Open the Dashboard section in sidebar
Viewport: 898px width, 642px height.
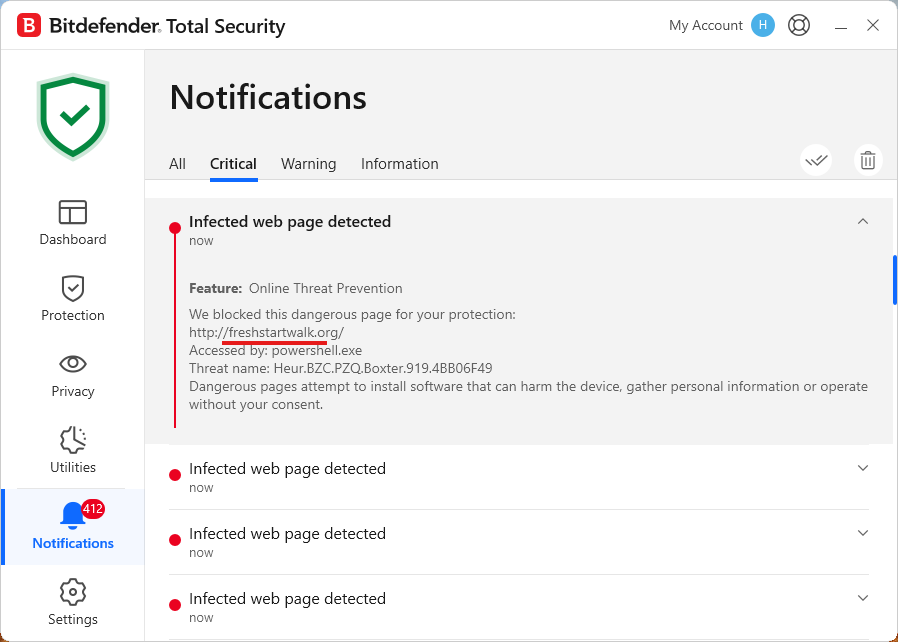click(x=72, y=222)
